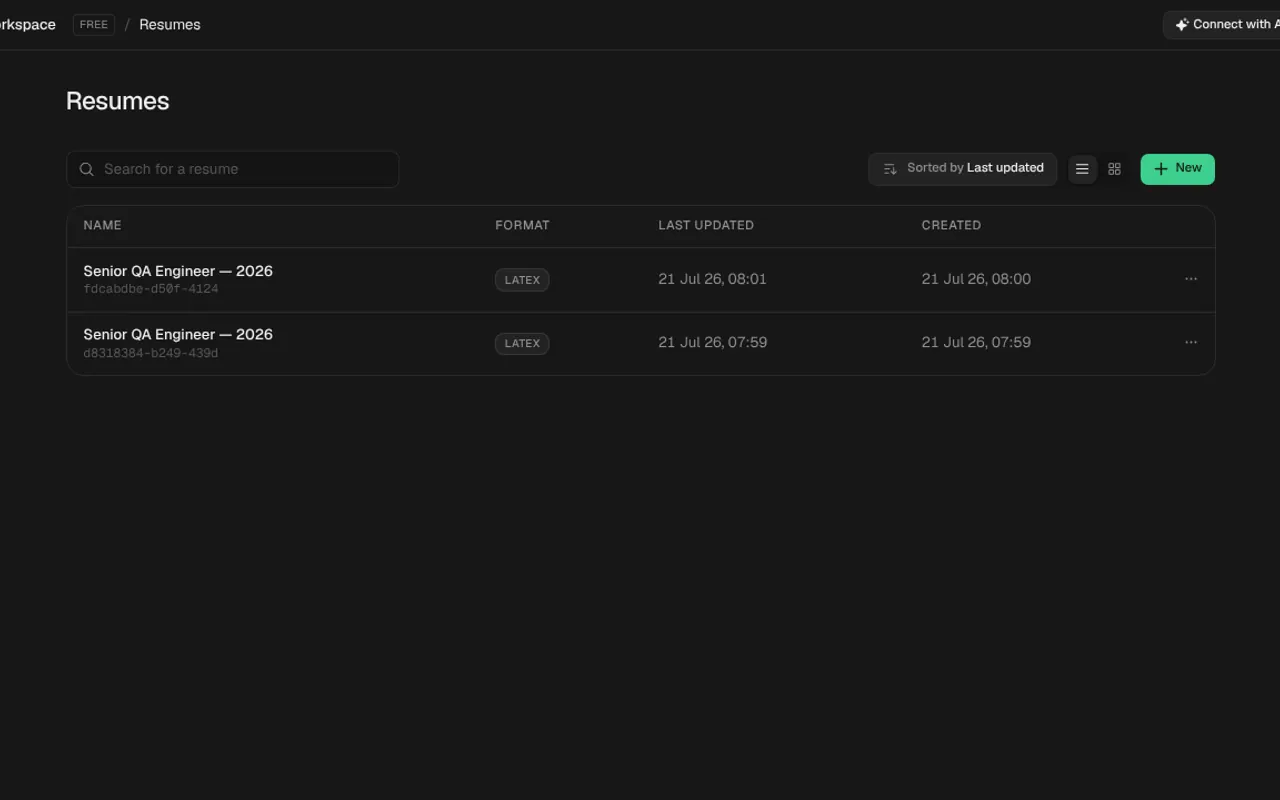Click LATEX badge in row updated 08:01
Screen dimensions: 1280x800
(522, 280)
